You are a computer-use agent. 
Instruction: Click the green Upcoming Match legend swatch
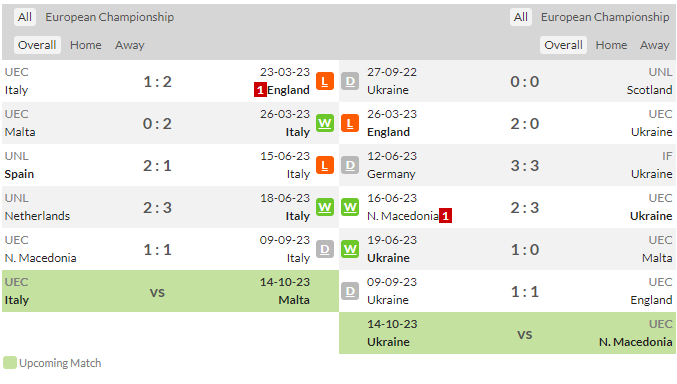coord(9,363)
